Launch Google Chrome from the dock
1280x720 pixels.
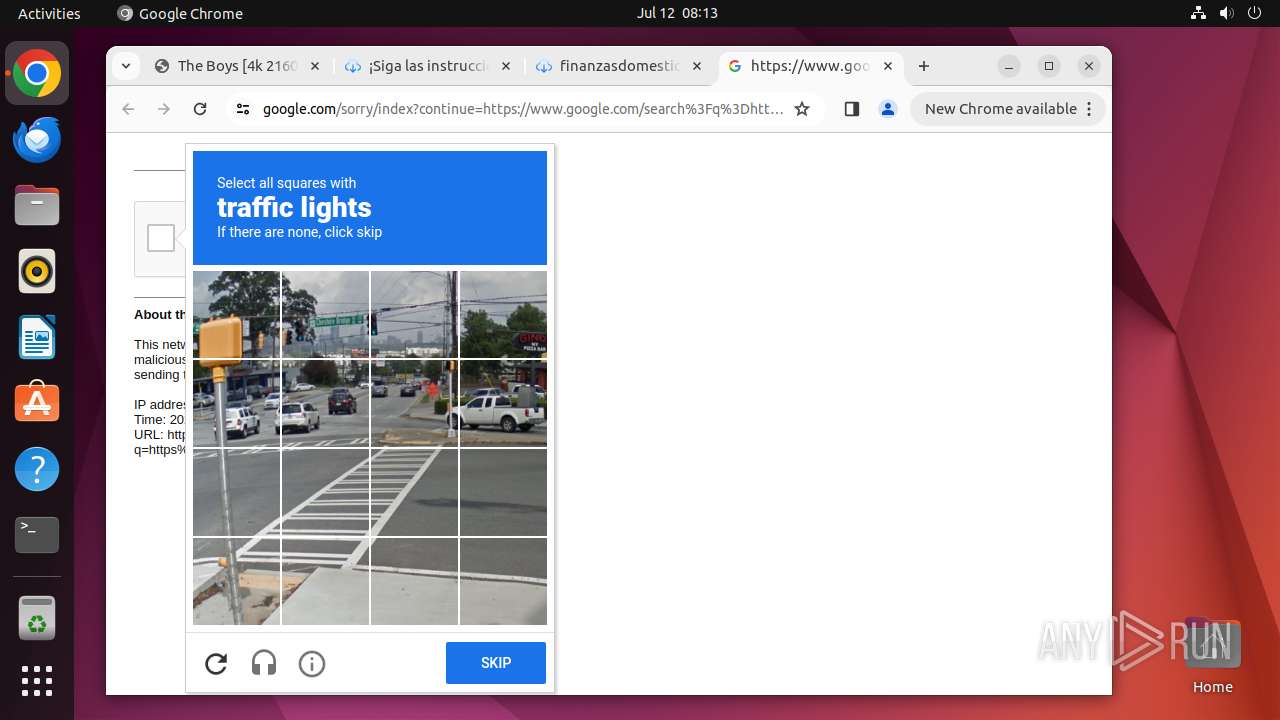37,74
